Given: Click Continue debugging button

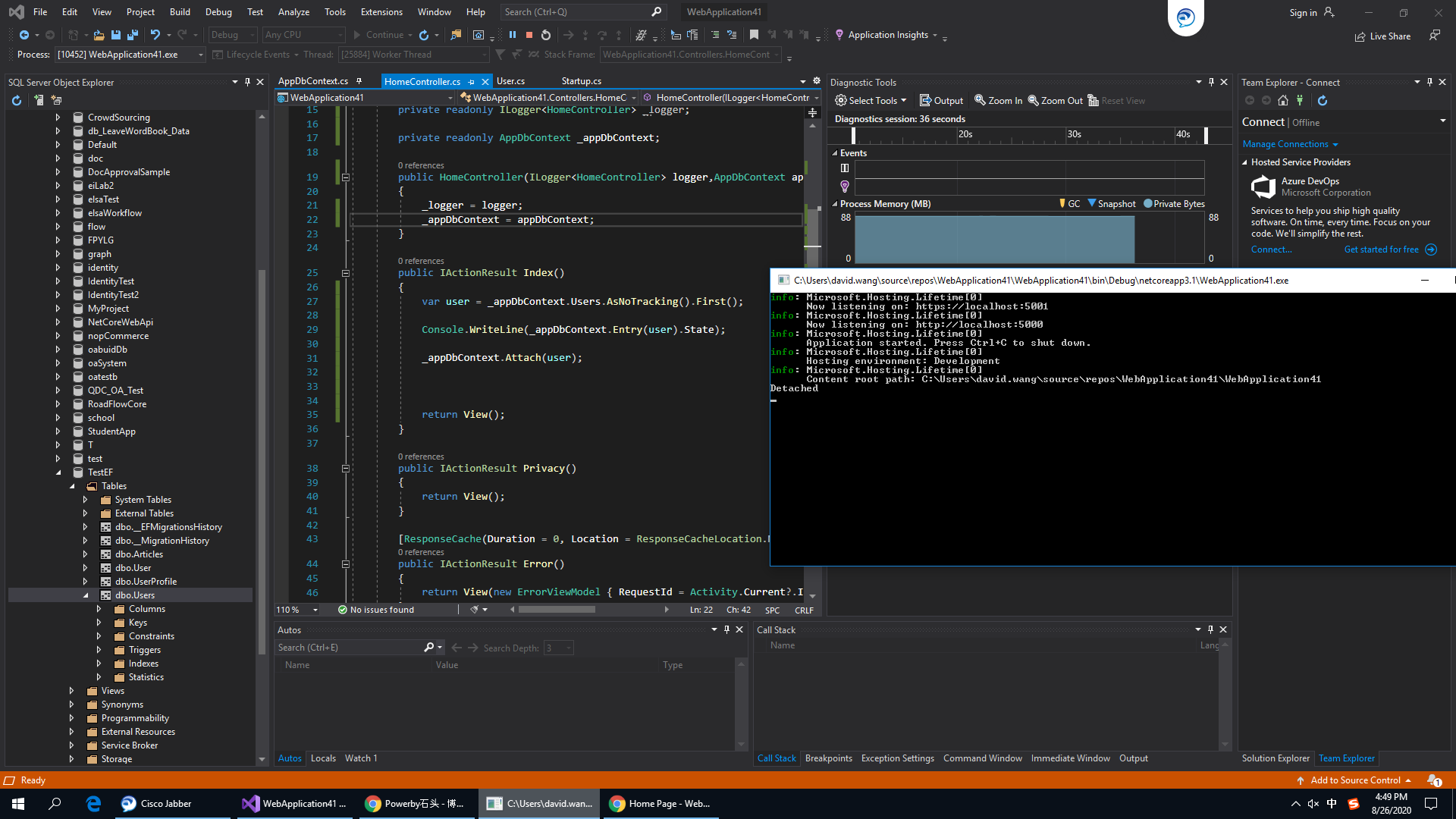Looking at the screenshot, I should pyautogui.click(x=378, y=35).
